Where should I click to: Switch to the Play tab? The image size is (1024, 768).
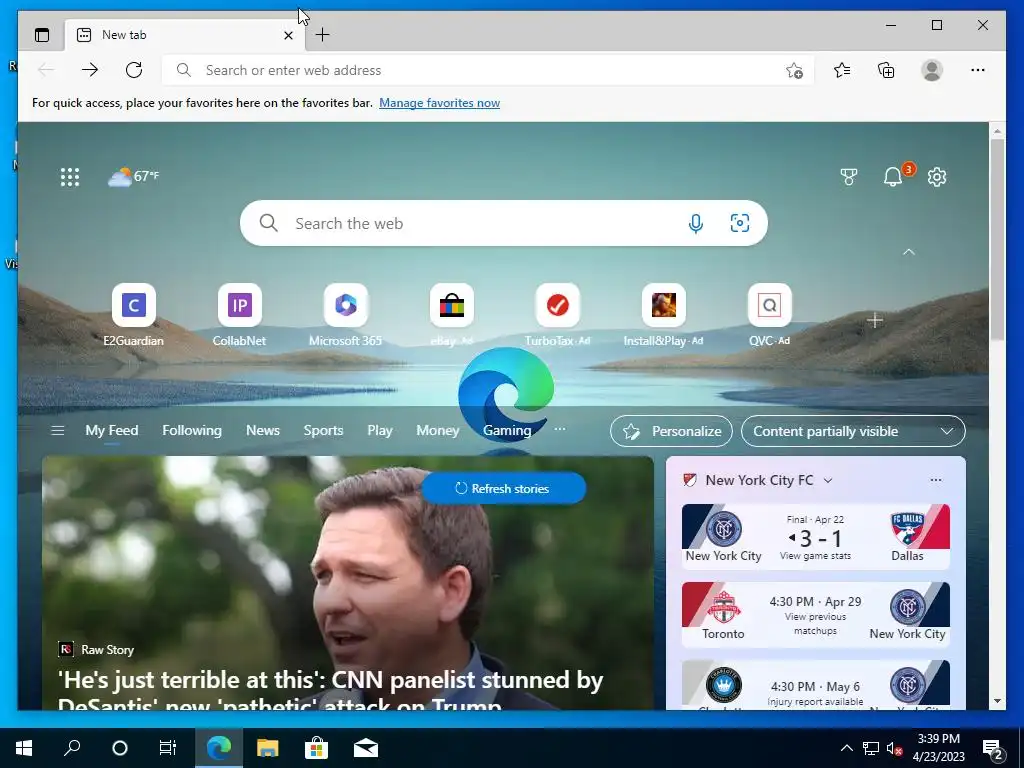tap(379, 430)
